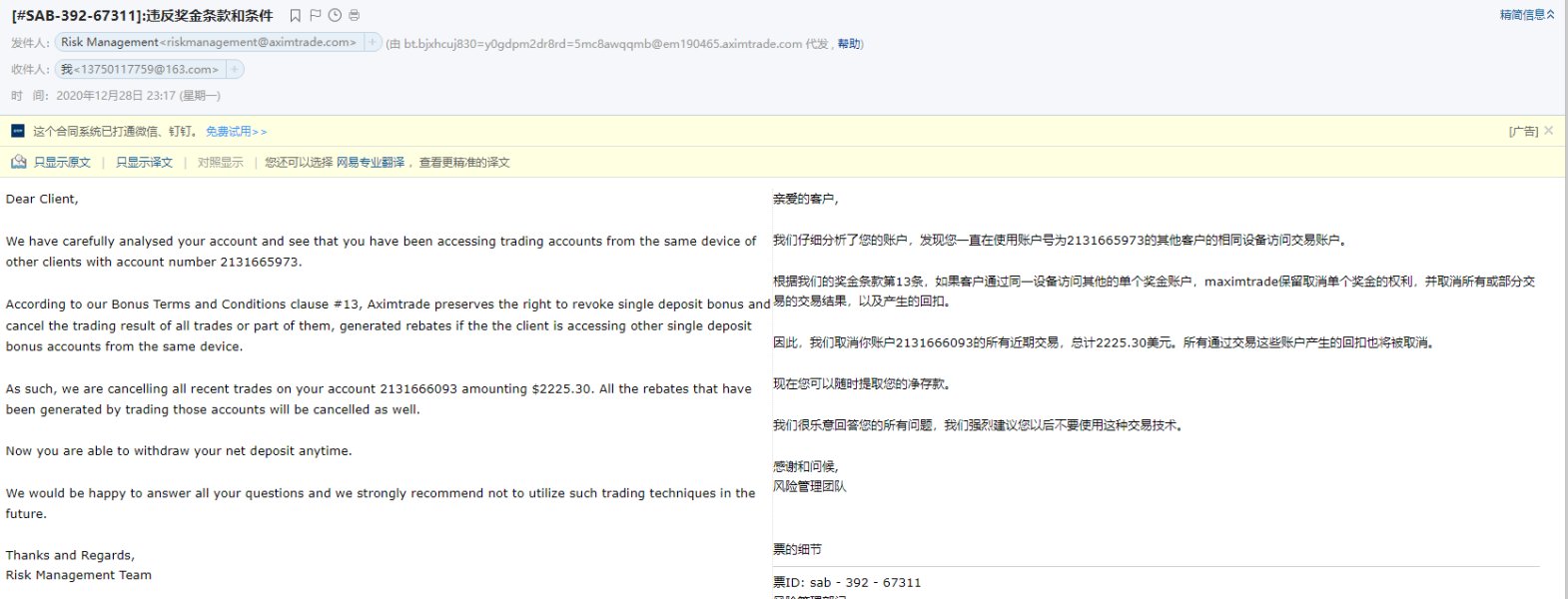Click the [广告] label
This screenshot has width=1568, height=599.
1523,132
